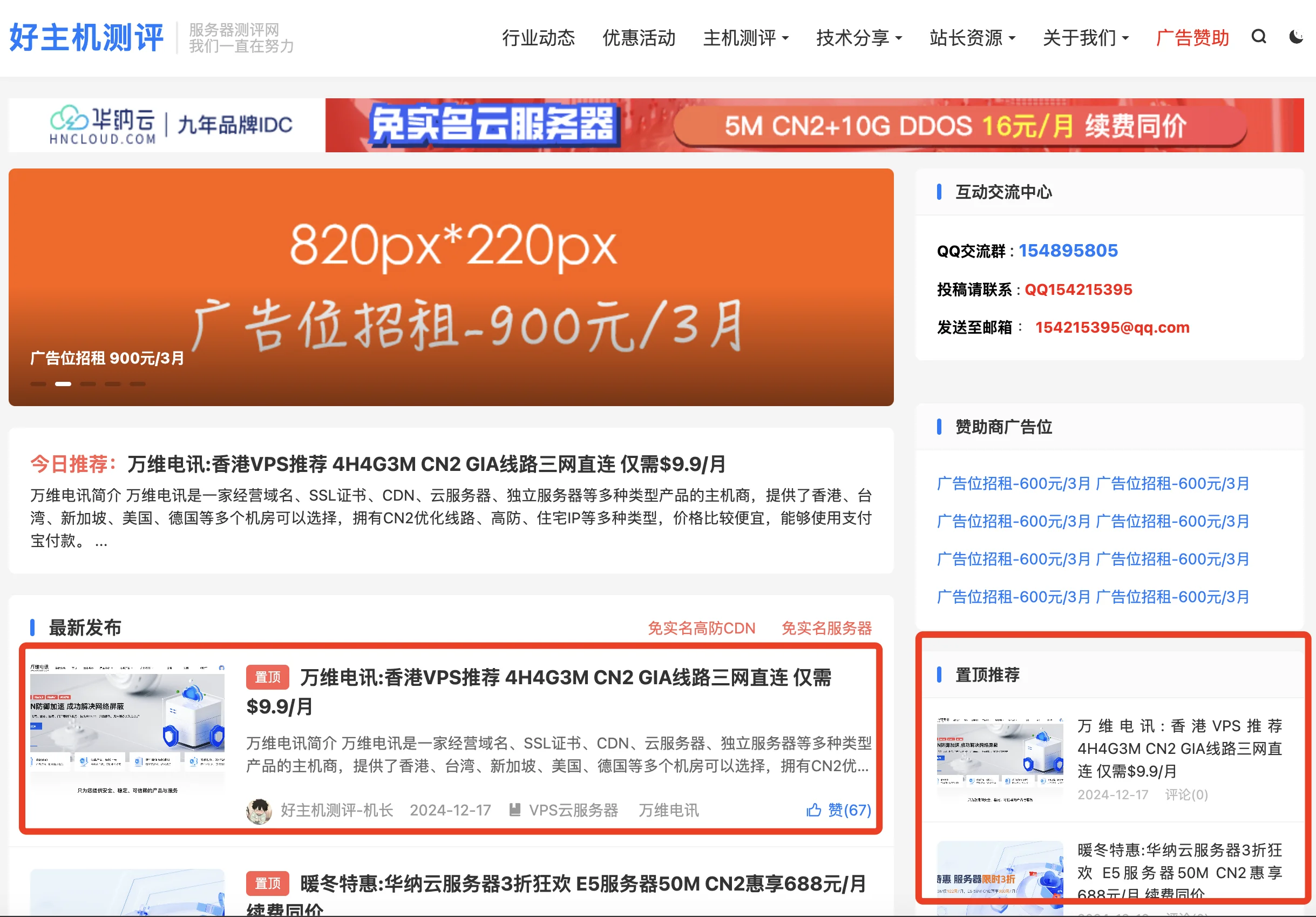This screenshot has height=917, width=1316.
Task: Click the red 广告赞助 link
Action: pos(1192,38)
